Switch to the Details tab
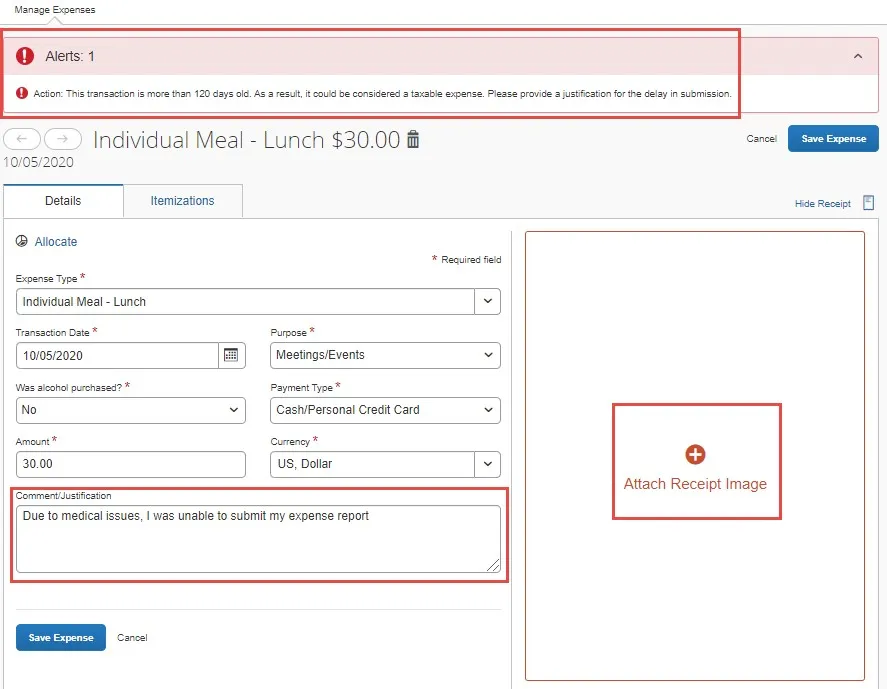This screenshot has height=689, width=887. click(x=63, y=201)
